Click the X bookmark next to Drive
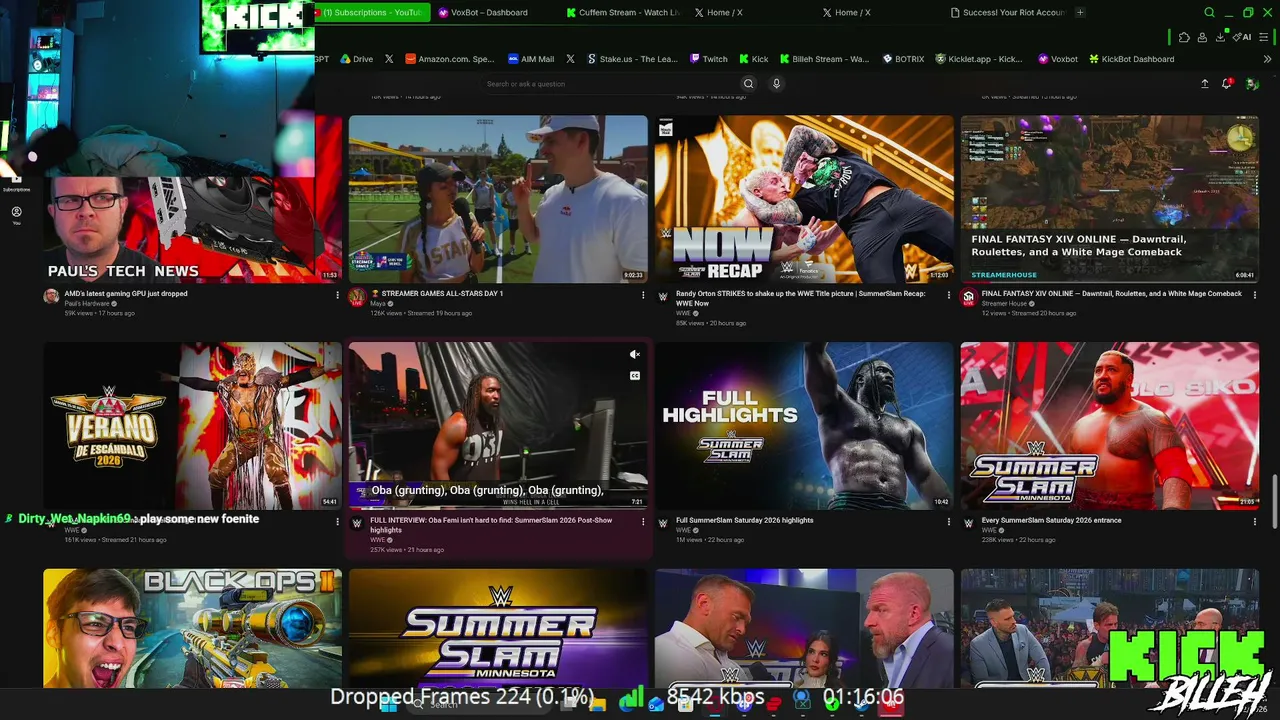The height and width of the screenshot is (720, 1280). click(389, 59)
